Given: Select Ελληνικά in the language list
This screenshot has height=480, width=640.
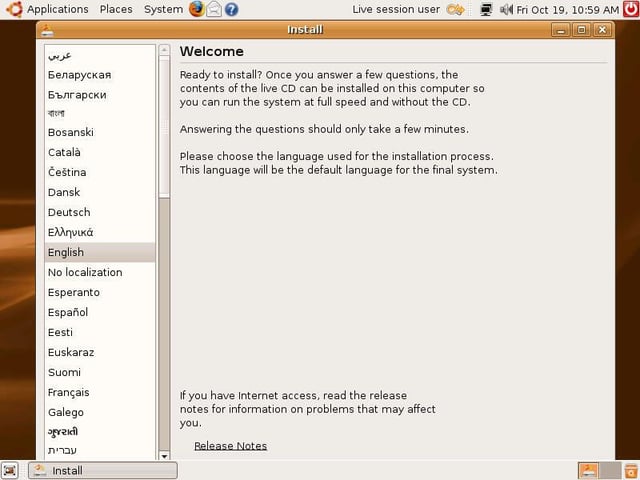Looking at the screenshot, I should 100,232.
